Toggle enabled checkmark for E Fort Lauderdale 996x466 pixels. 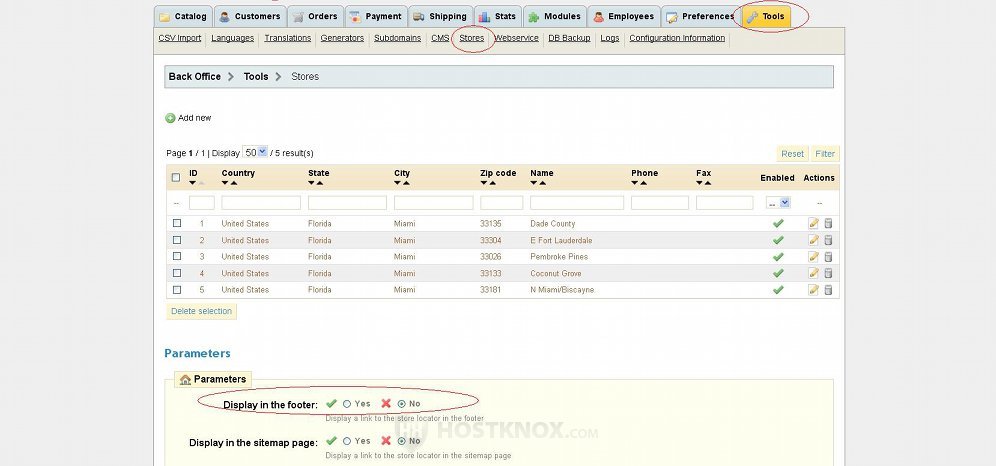(778, 240)
